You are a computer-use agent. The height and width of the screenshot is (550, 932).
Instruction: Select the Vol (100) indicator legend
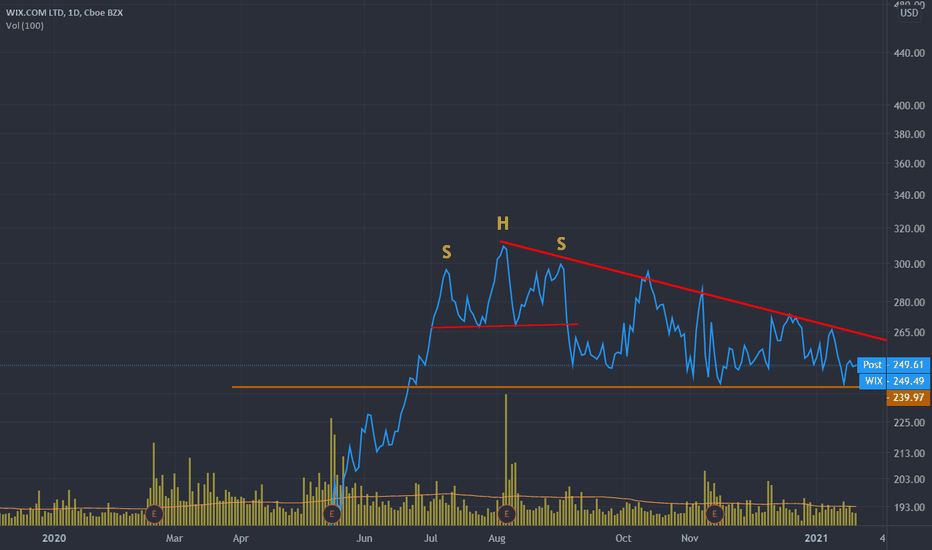click(x=24, y=26)
